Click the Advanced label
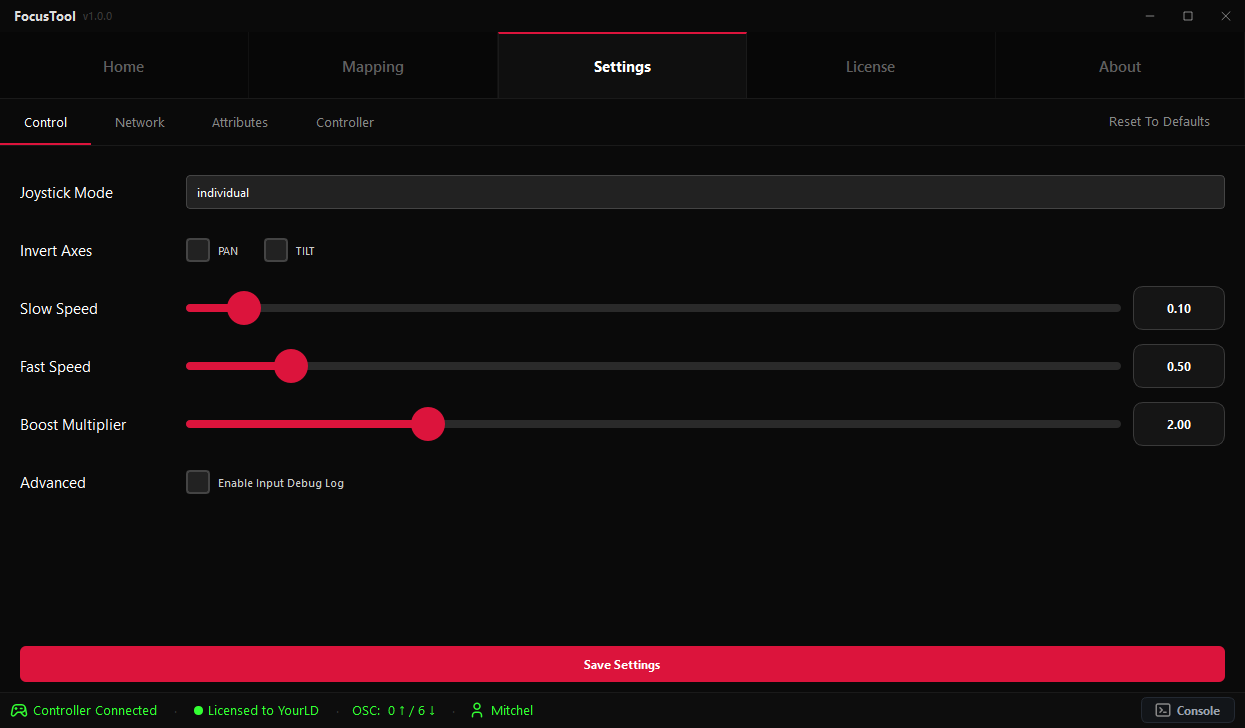This screenshot has width=1245, height=728. click(x=53, y=482)
